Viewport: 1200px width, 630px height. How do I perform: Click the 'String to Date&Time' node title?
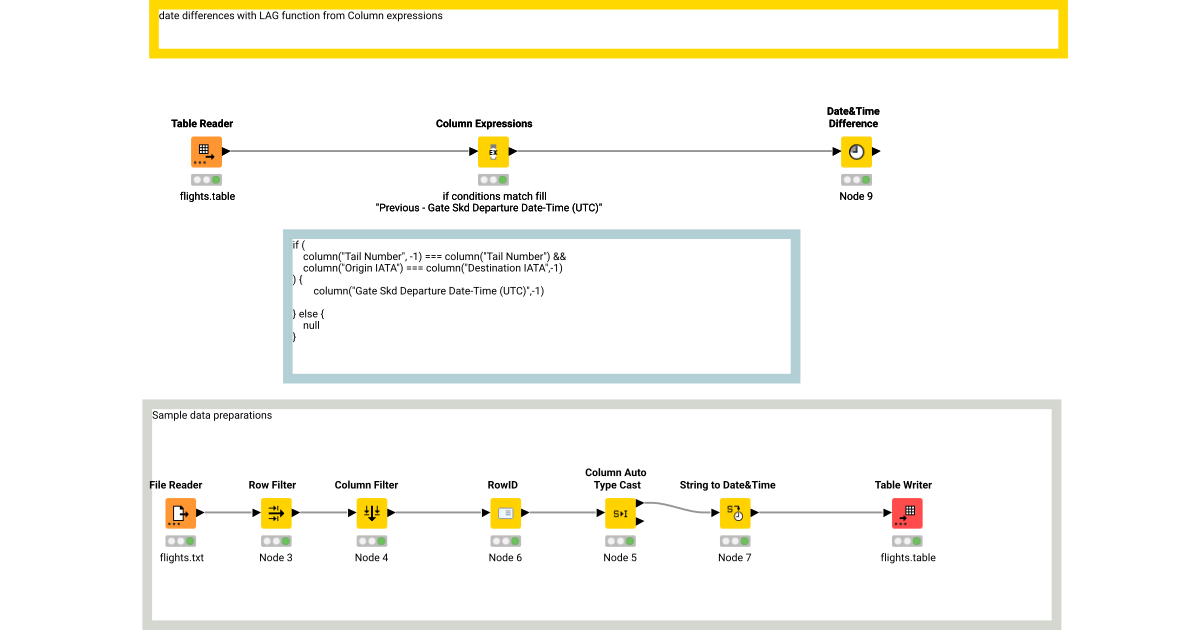click(x=728, y=485)
